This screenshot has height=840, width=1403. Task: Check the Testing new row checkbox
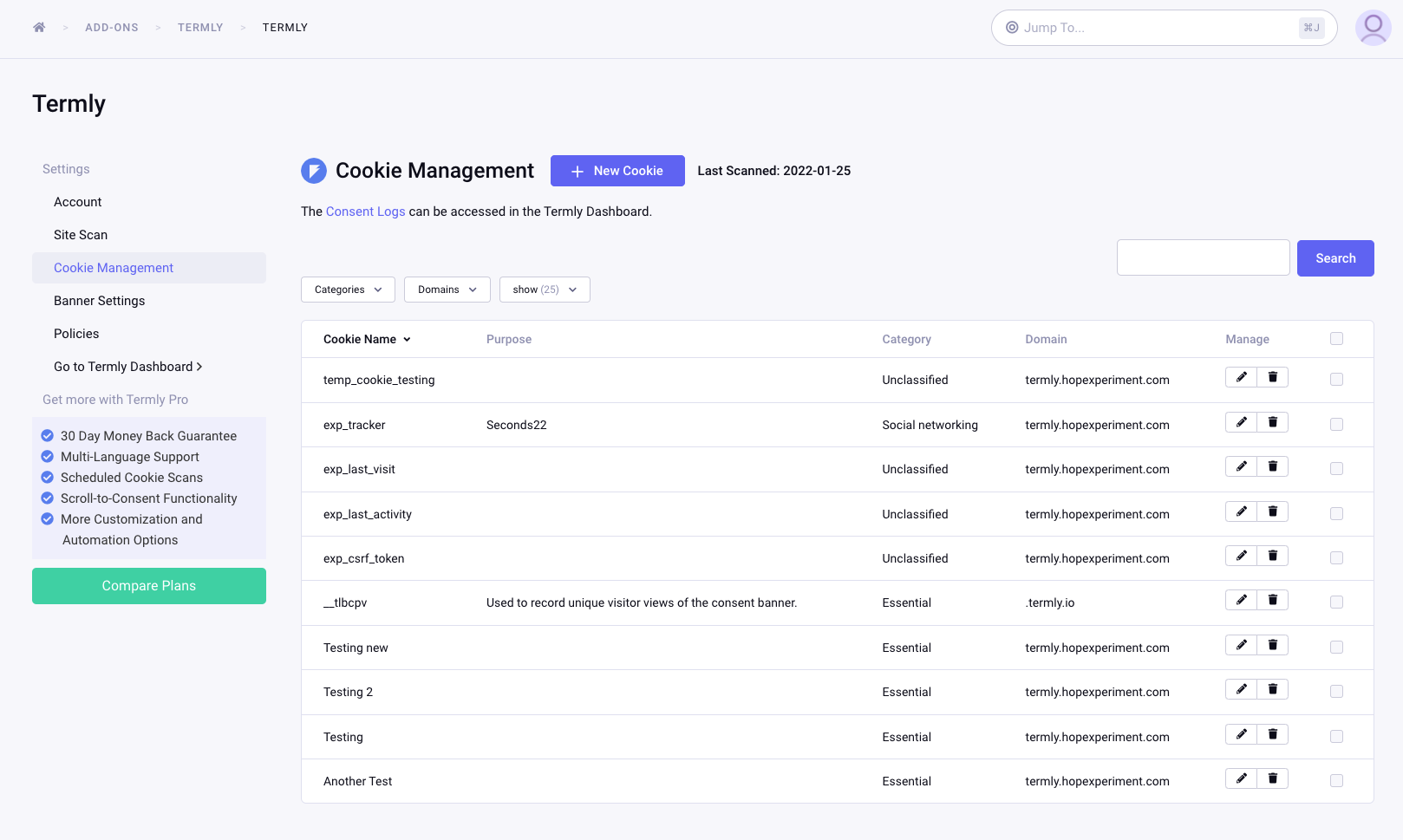(x=1336, y=648)
